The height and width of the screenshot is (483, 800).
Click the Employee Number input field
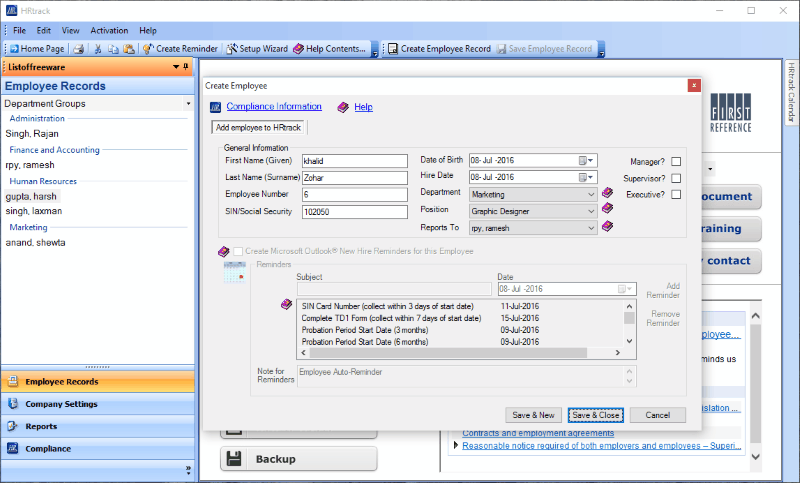(355, 195)
